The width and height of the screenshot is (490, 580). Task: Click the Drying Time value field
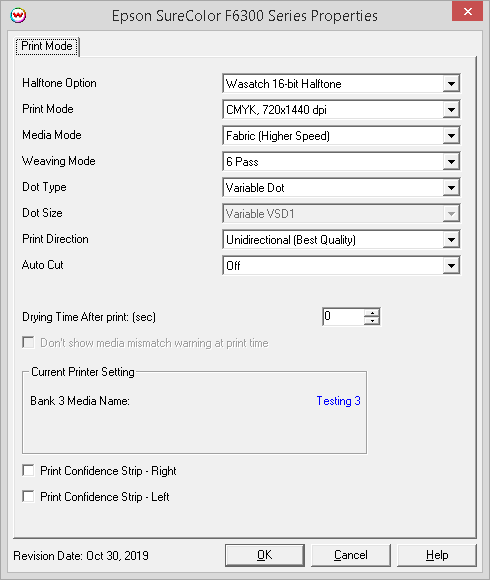343,317
